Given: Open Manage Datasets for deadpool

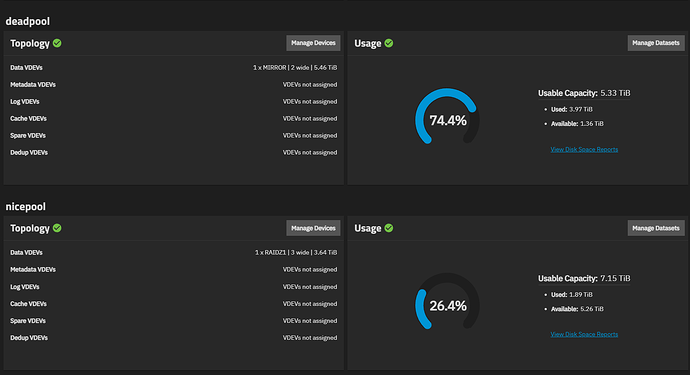Looking at the screenshot, I should pyautogui.click(x=656, y=43).
